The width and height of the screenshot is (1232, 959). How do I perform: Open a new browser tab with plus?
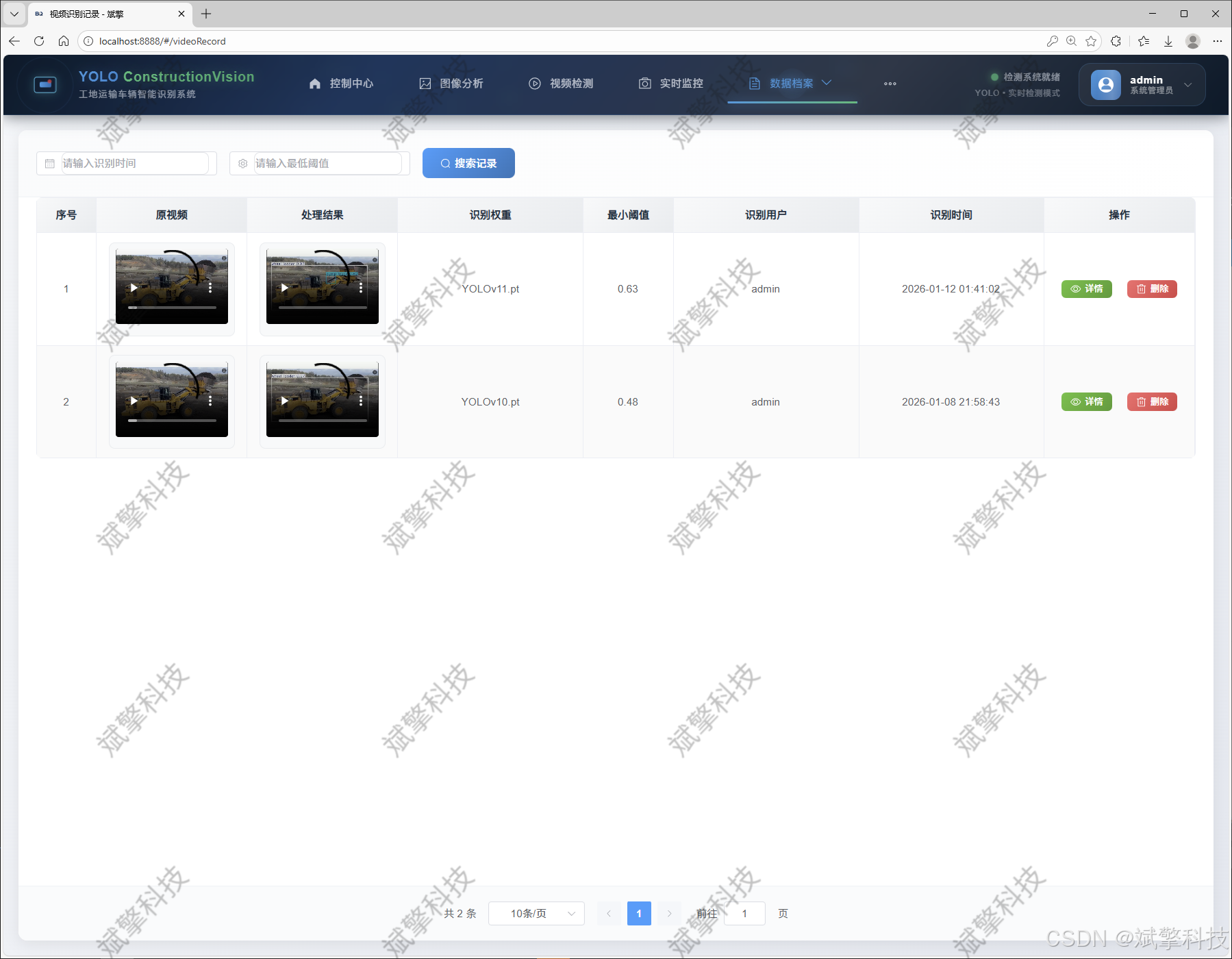pos(206,14)
